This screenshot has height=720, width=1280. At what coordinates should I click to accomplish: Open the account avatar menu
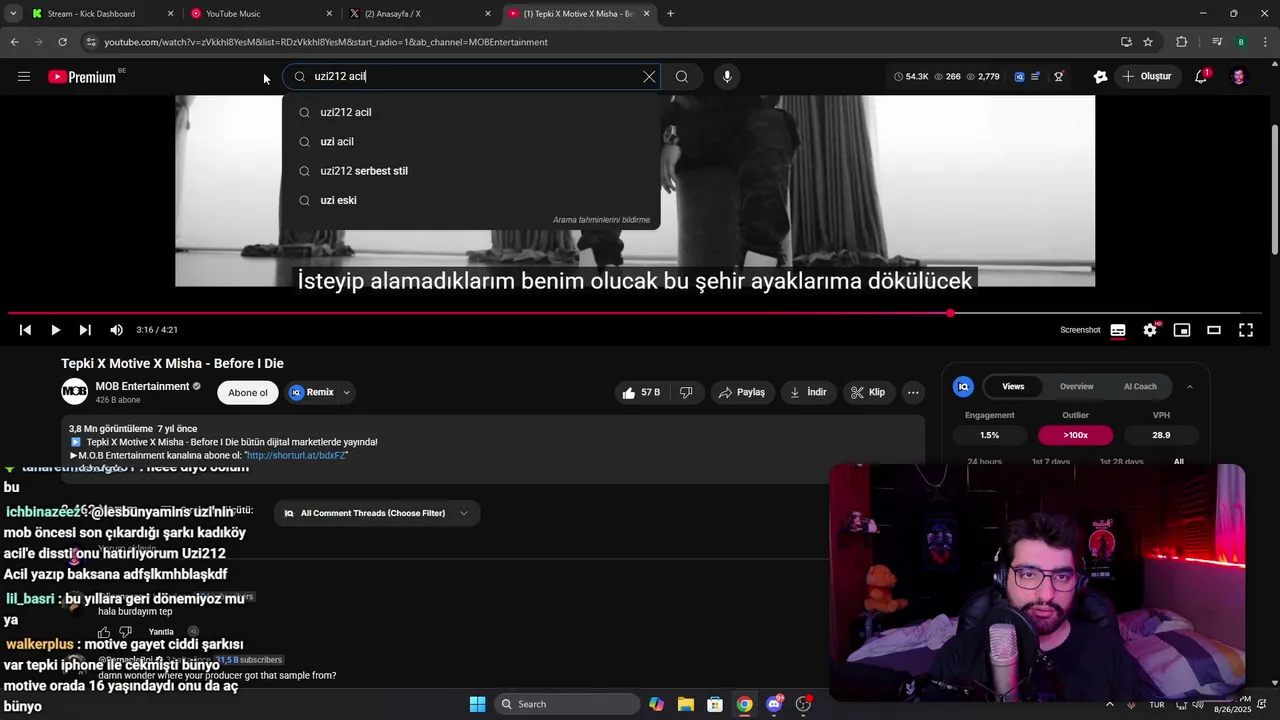[1239, 77]
